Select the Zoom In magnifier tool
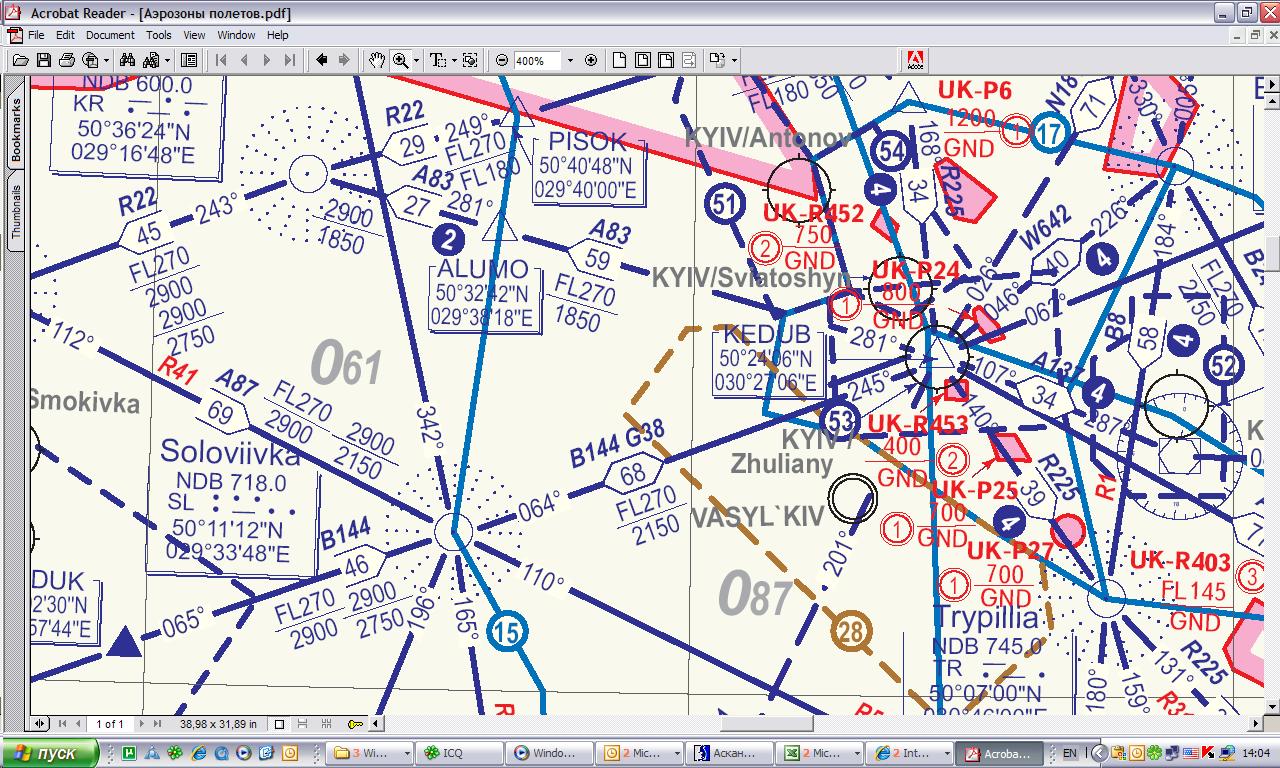 401,60
